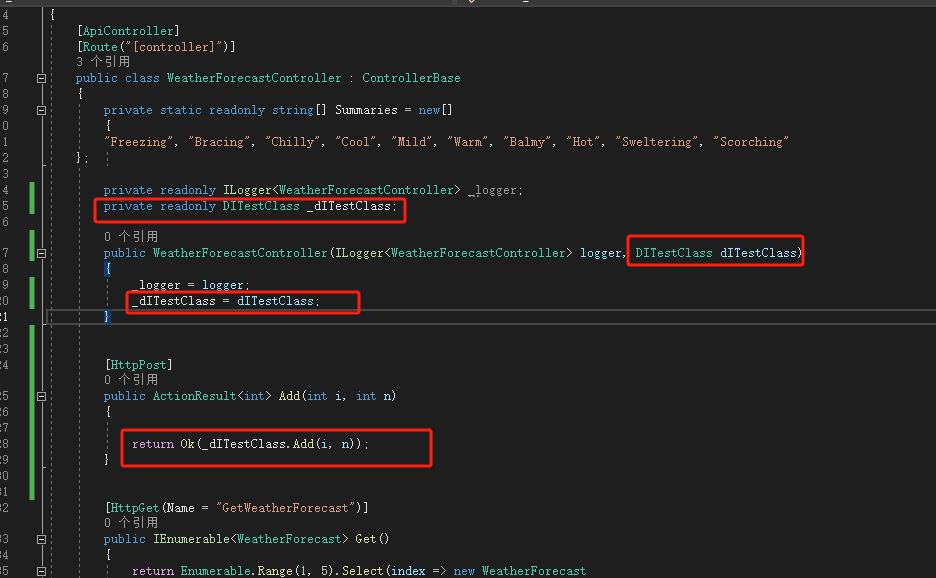
Task: Click the "_logger = logger;" assignment line
Action: (x=190, y=285)
